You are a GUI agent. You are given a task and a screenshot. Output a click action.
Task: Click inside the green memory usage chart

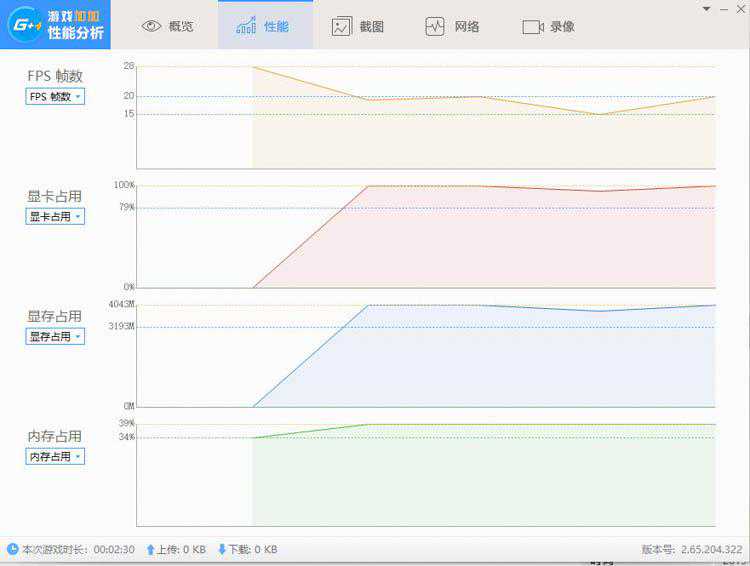click(480, 480)
